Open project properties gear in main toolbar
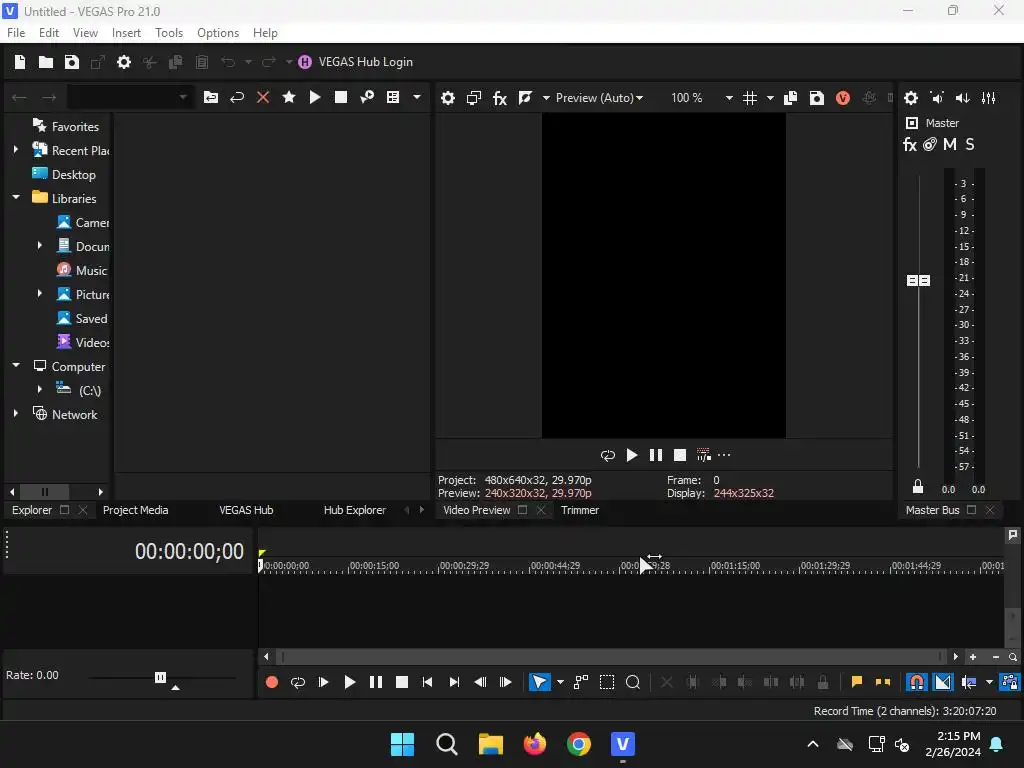 point(123,62)
